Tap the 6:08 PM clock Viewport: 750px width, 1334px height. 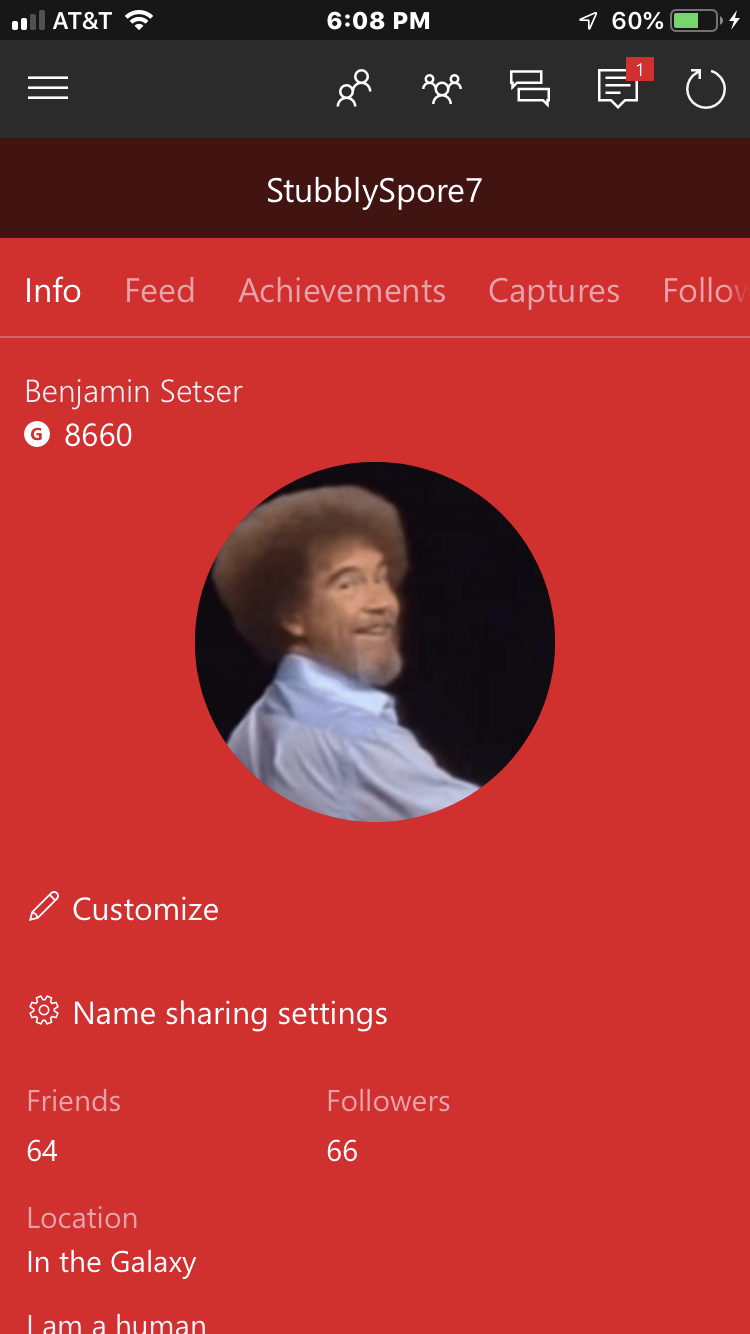(378, 20)
